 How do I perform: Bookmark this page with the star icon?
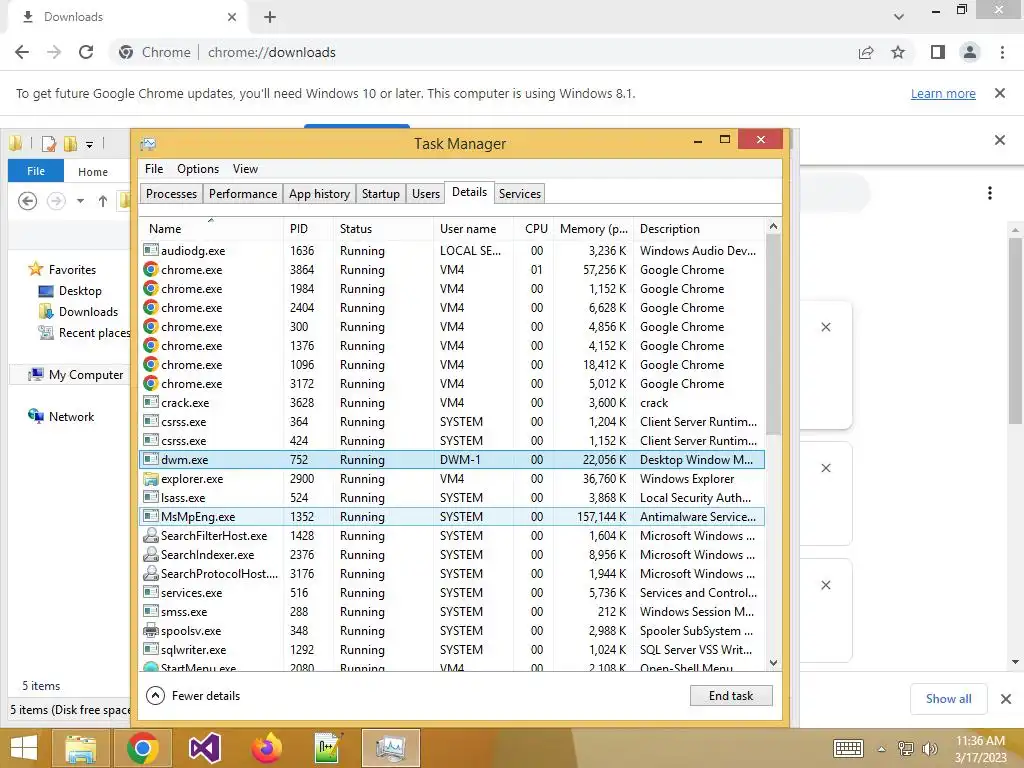coord(898,52)
